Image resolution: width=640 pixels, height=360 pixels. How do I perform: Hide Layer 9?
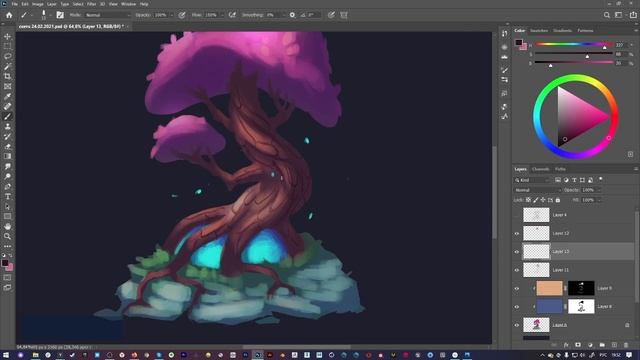click(x=517, y=289)
